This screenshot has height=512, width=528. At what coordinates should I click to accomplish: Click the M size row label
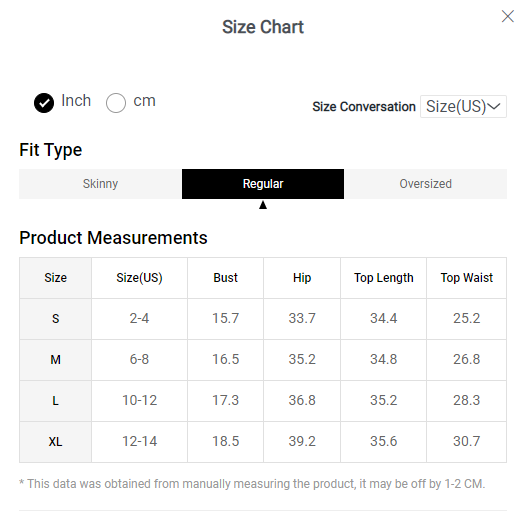(x=56, y=360)
